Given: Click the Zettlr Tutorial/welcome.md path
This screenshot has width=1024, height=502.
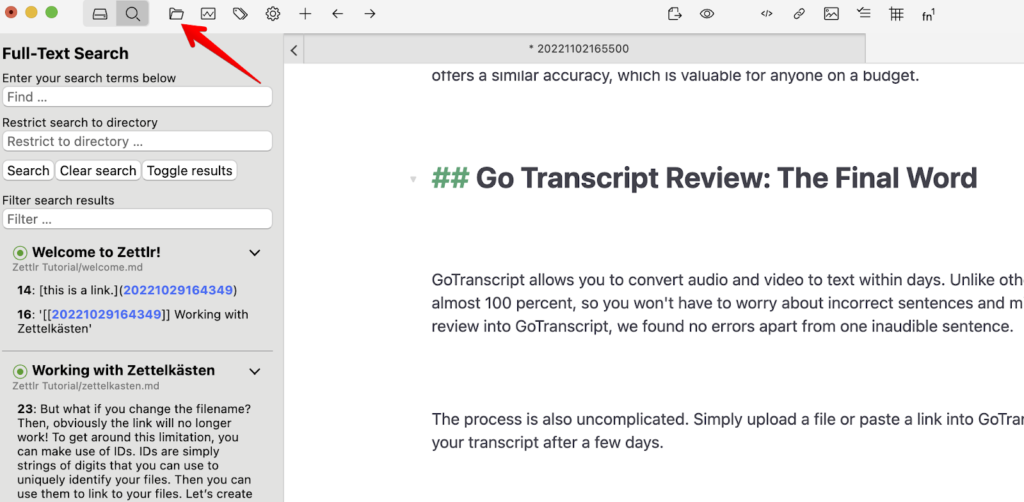Looking at the screenshot, I should 77,267.
